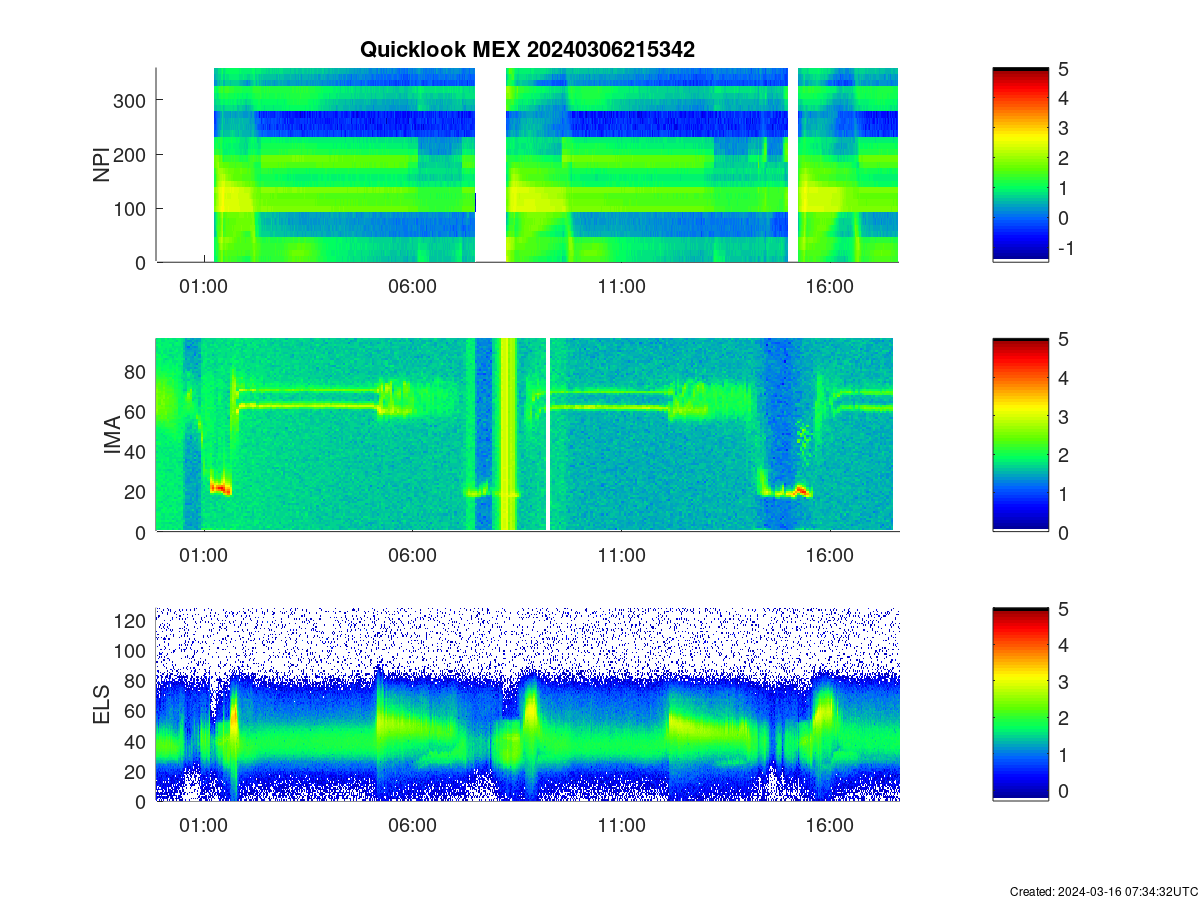Click IMA panel's '06:00' time tick label
The height and width of the screenshot is (900, 1200).
(413, 557)
